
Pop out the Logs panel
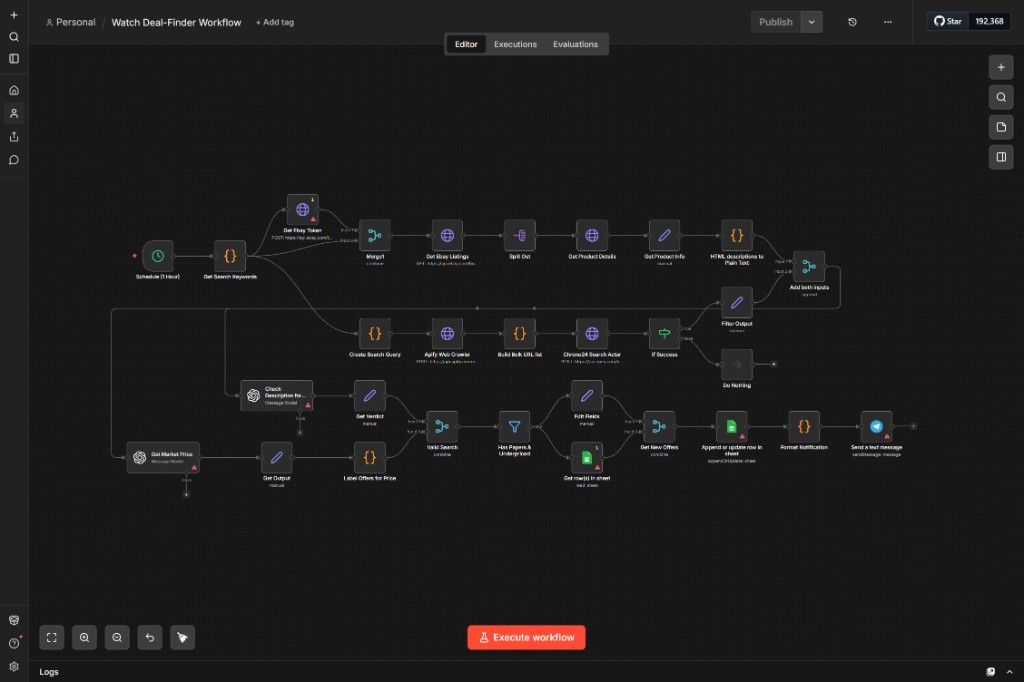pyautogui.click(x=991, y=672)
